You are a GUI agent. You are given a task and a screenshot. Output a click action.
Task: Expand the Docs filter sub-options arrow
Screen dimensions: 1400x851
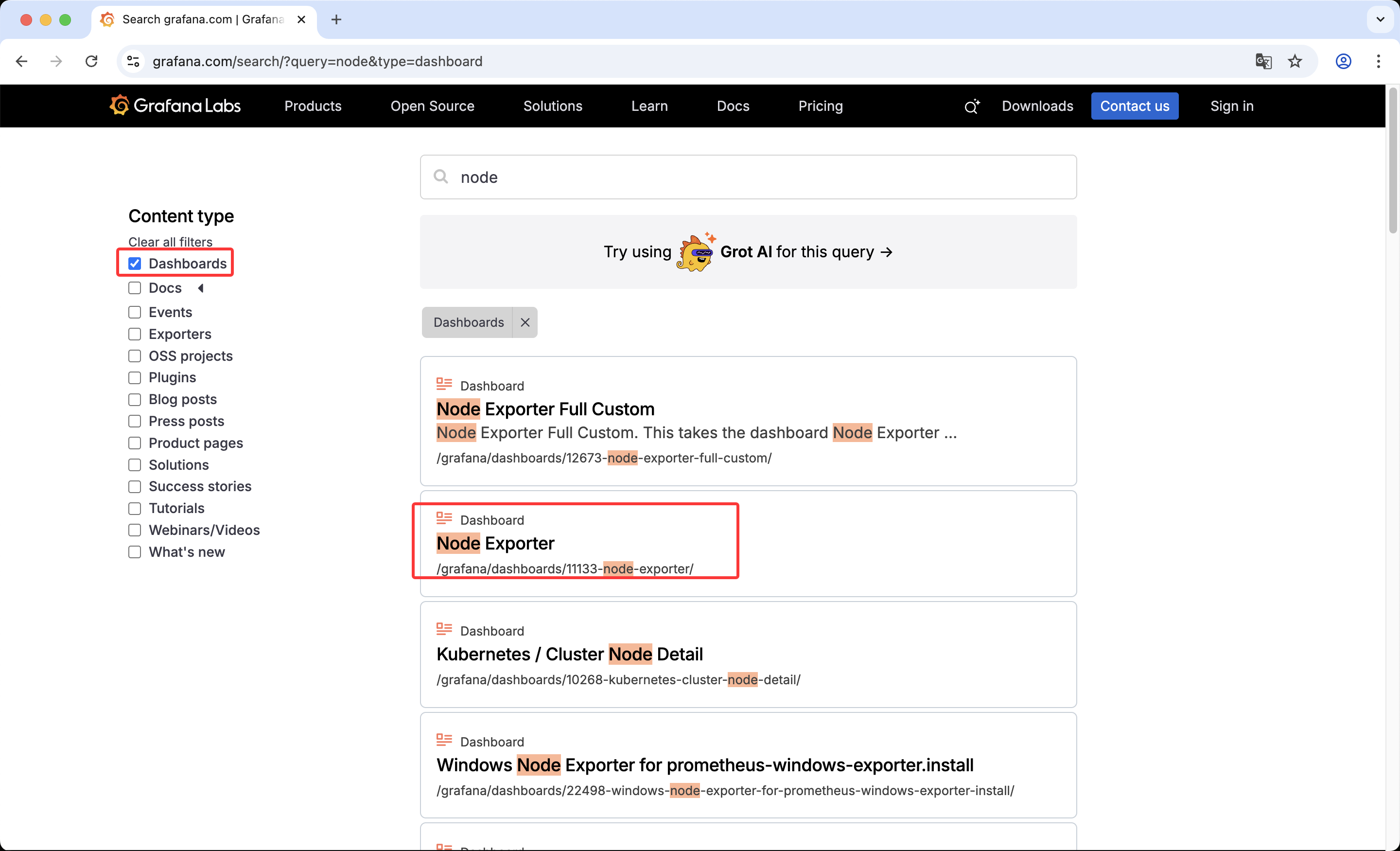(x=201, y=288)
